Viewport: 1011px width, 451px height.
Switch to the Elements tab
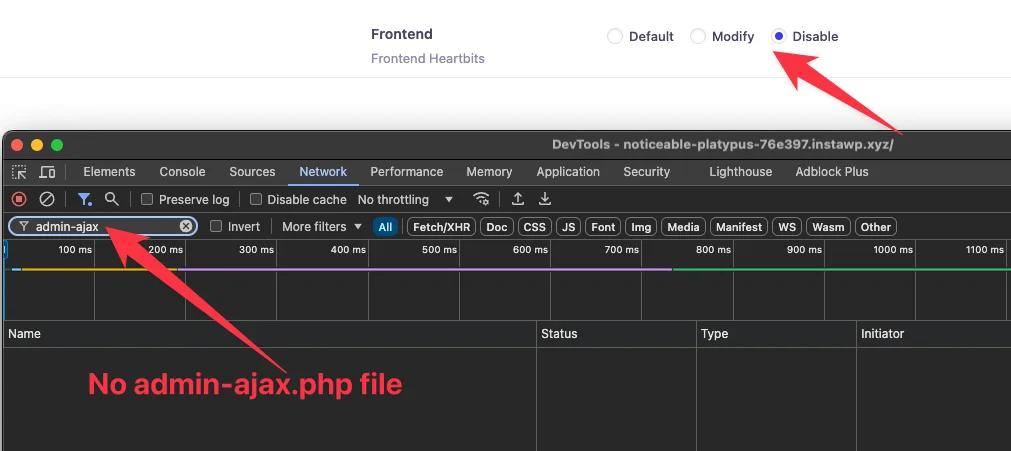[x=109, y=172]
